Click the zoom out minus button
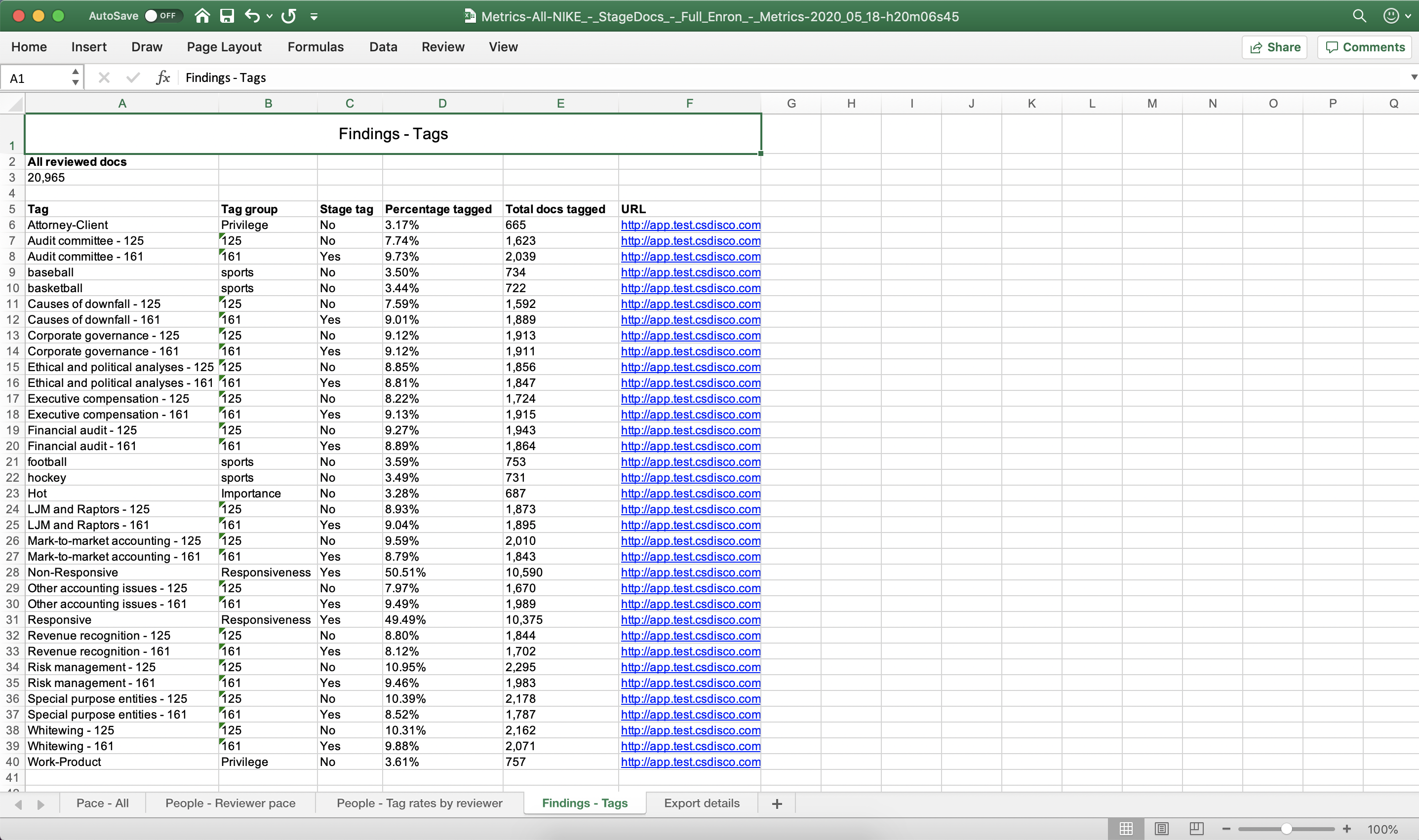1419x840 pixels. (1226, 829)
